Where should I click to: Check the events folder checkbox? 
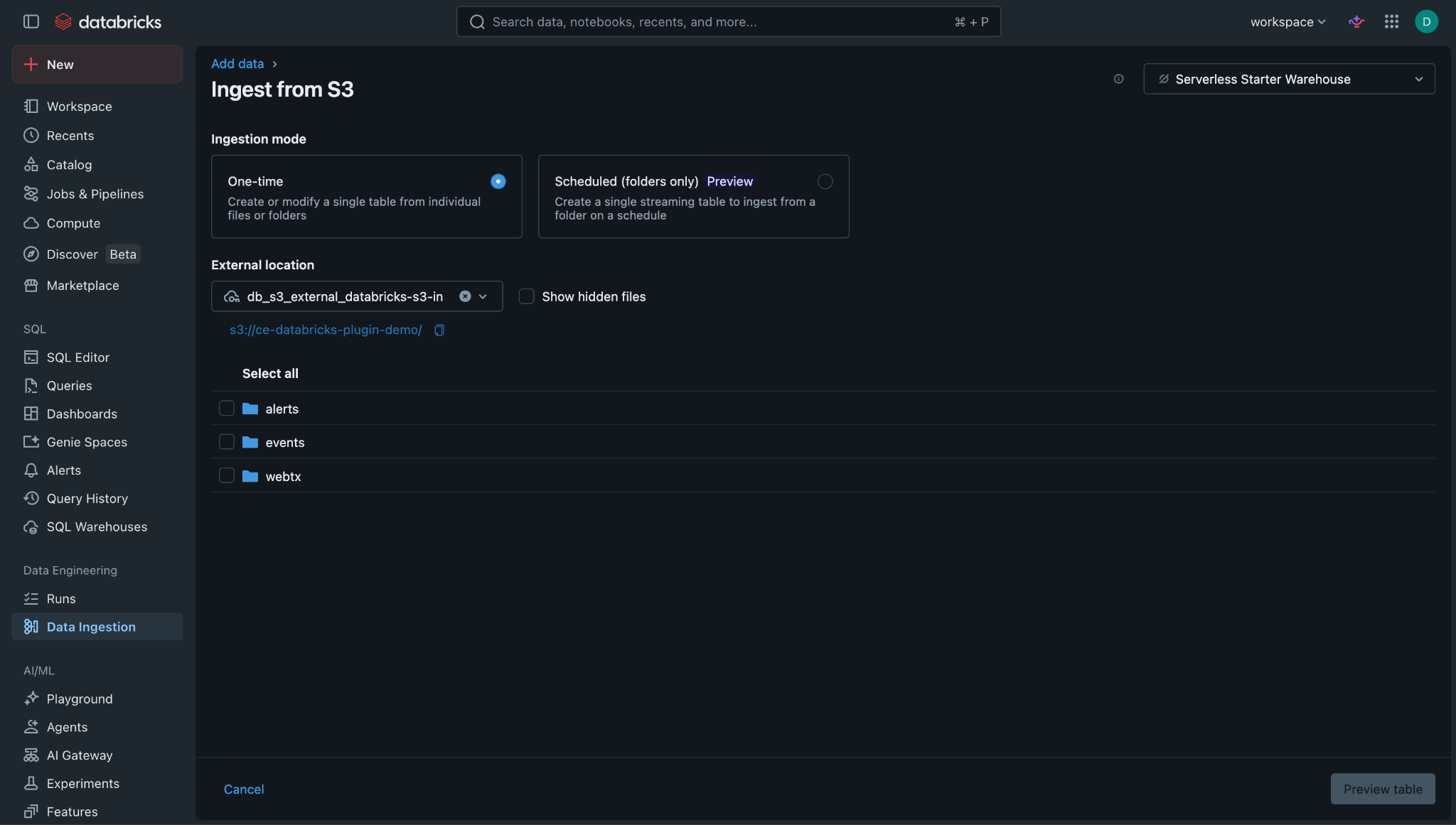click(x=227, y=442)
